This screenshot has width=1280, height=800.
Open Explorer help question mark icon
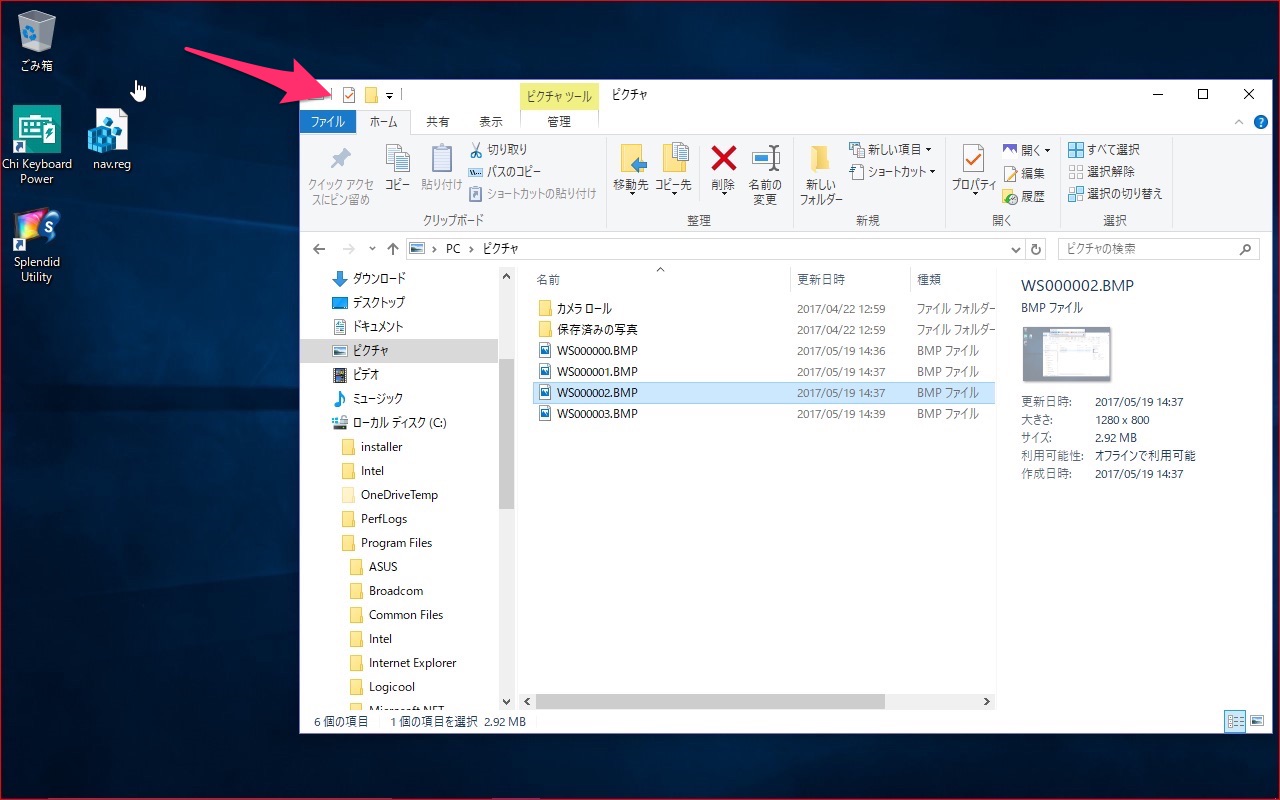click(1261, 121)
